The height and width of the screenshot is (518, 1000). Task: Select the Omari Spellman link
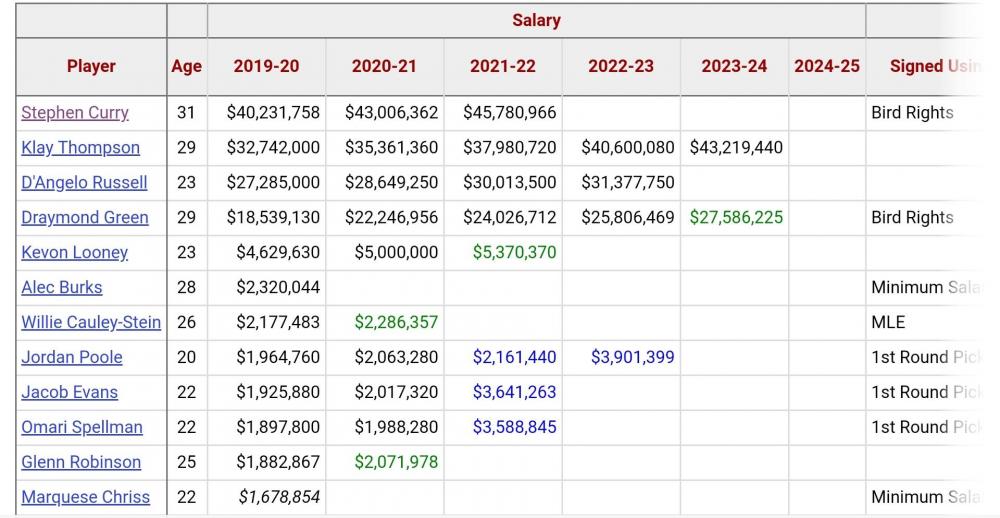[x=82, y=428]
